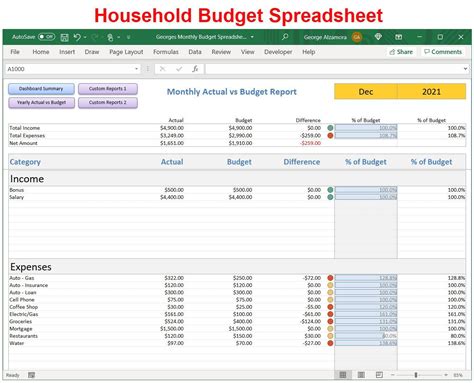The image size is (474, 383).
Task: Click the green indicator for Total Income
Action: click(x=330, y=128)
